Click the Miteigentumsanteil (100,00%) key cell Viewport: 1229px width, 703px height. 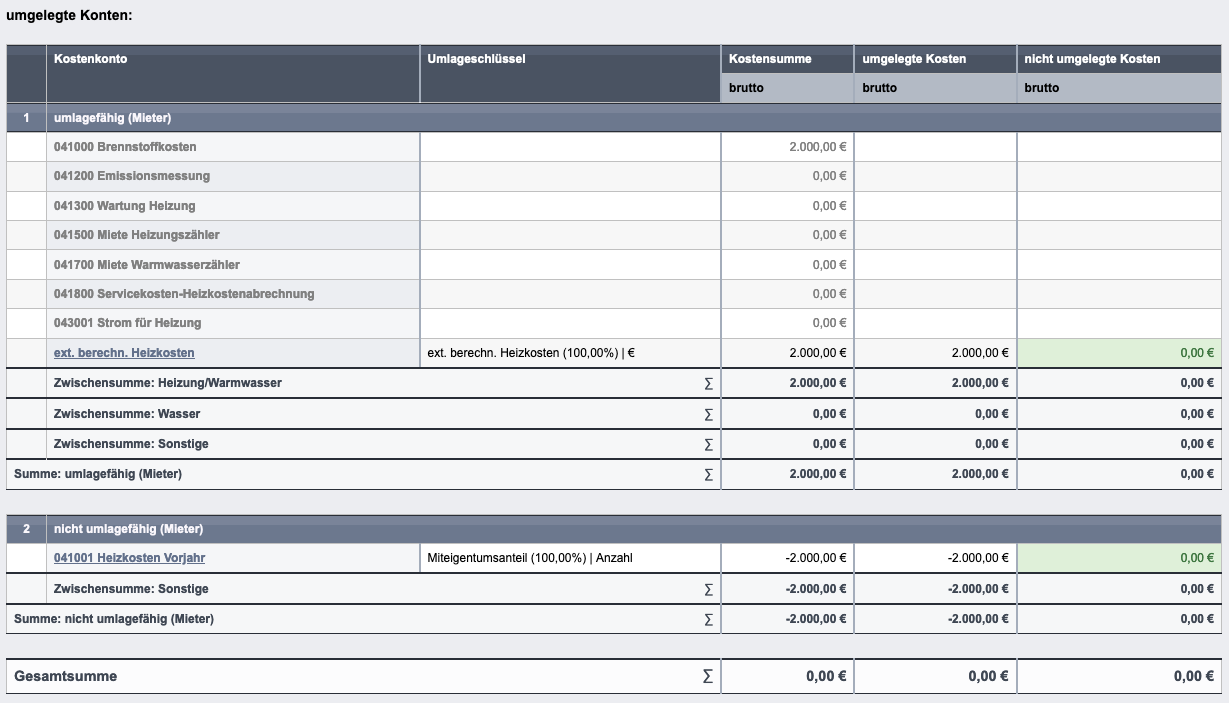[x=570, y=558]
